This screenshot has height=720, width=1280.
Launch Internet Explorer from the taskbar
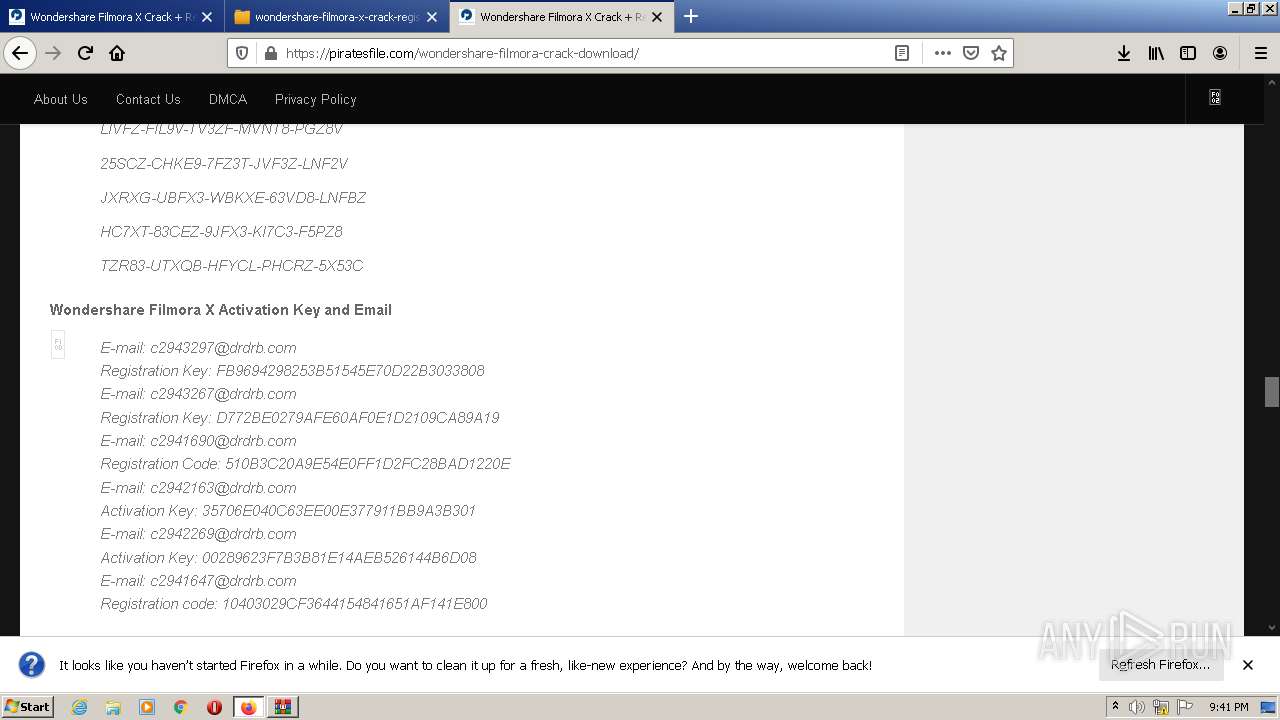point(79,707)
